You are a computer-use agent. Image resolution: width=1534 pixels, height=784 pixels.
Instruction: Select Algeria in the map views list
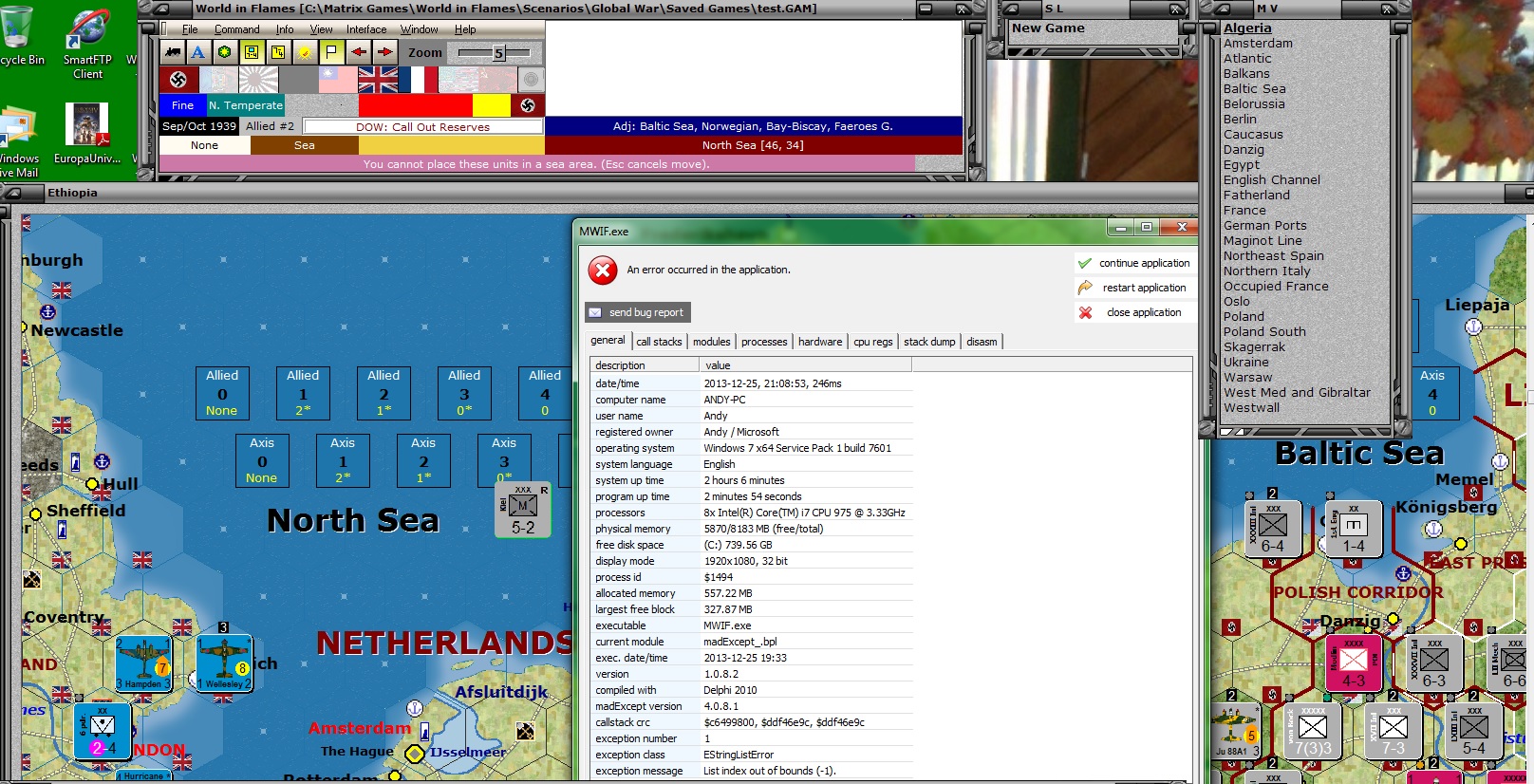pyautogui.click(x=1247, y=28)
